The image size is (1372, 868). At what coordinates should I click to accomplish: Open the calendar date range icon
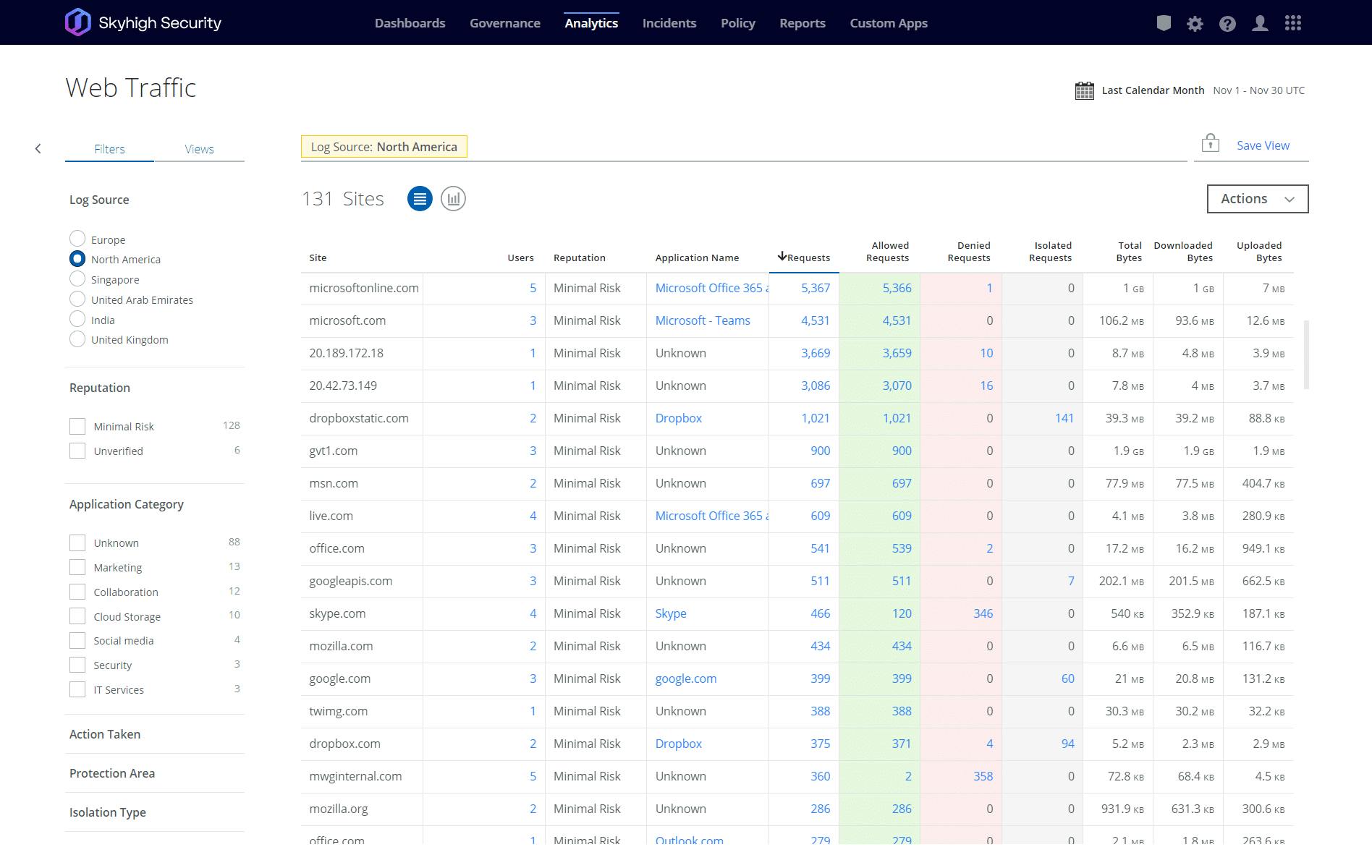click(x=1084, y=90)
